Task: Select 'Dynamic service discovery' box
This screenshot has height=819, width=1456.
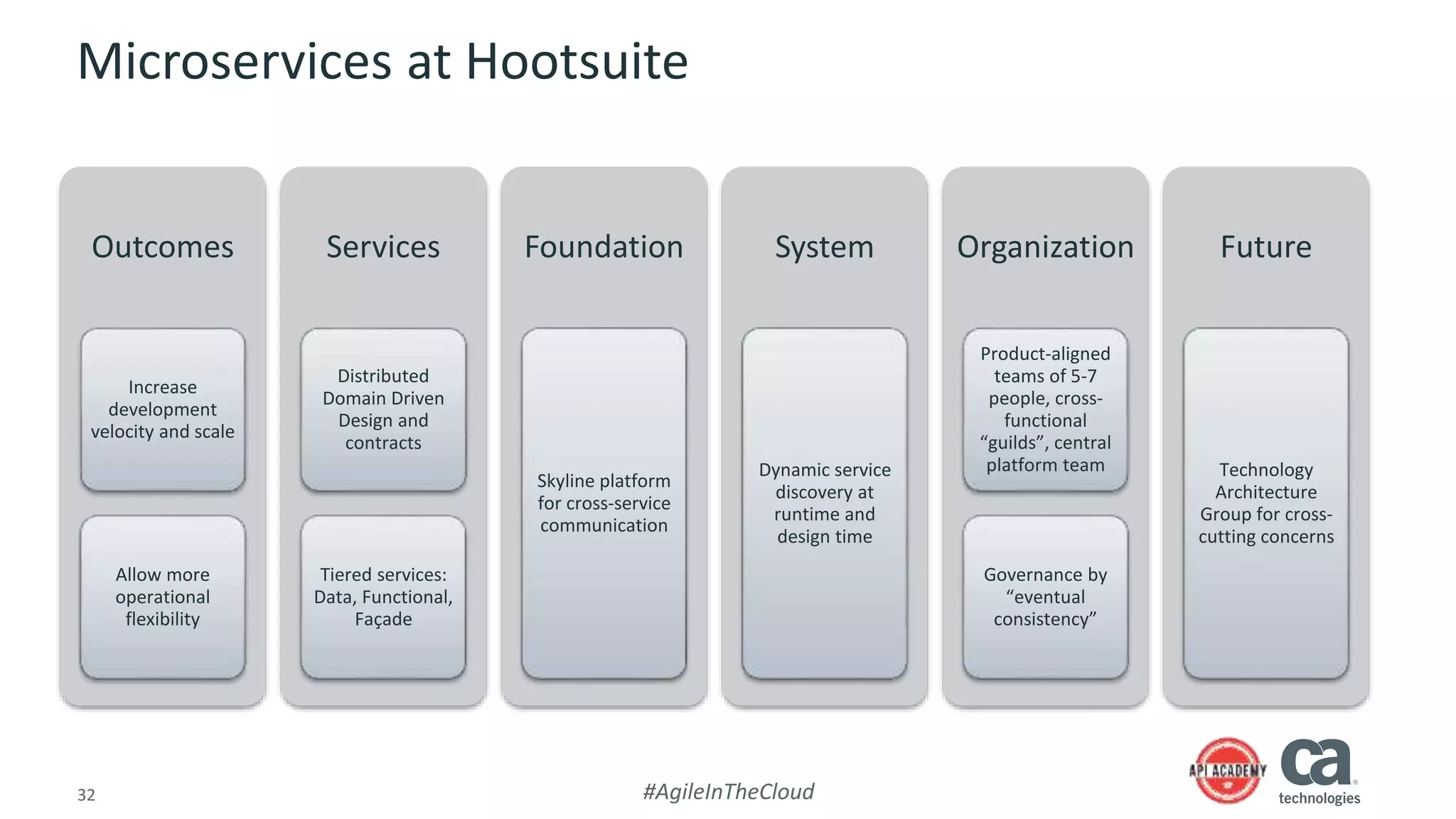Action: [825, 503]
